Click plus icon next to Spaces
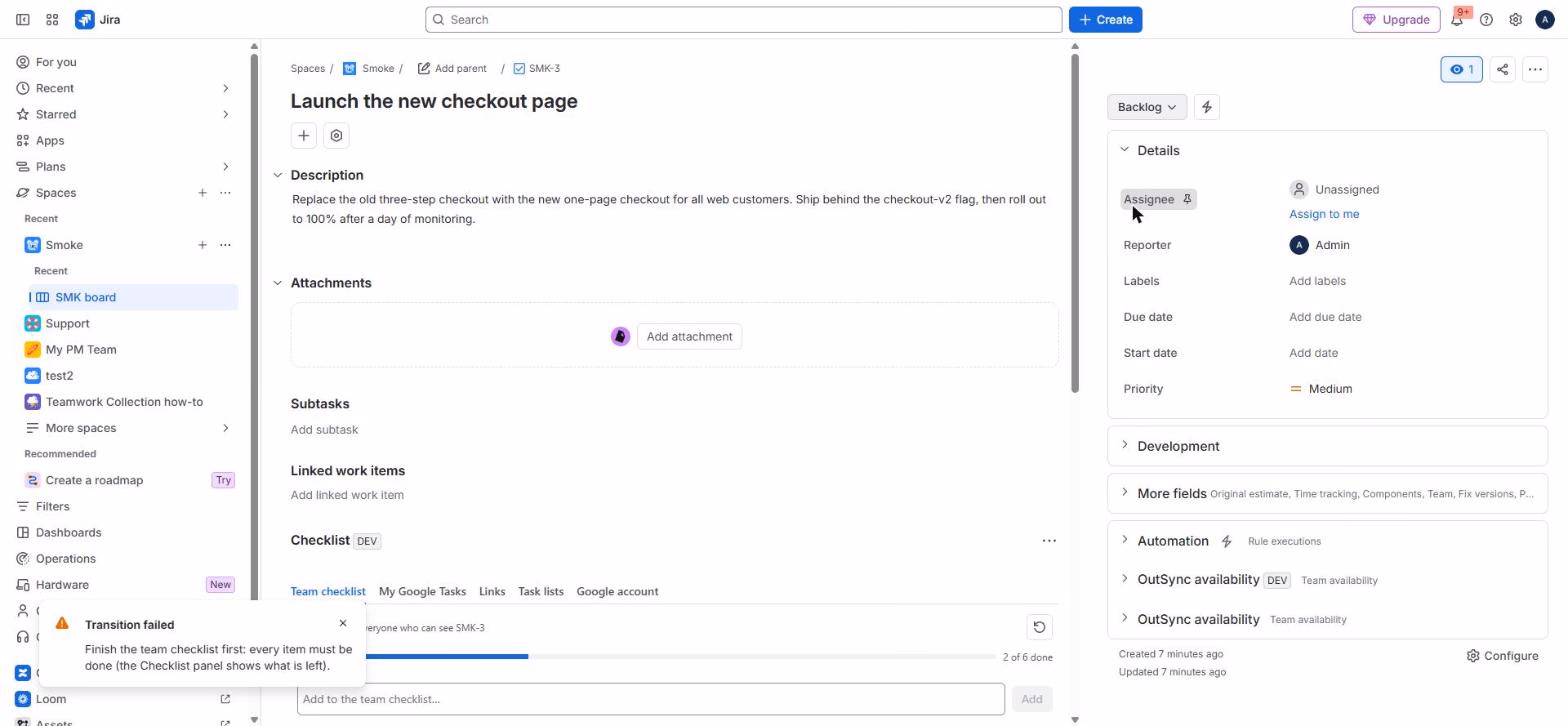 (202, 193)
